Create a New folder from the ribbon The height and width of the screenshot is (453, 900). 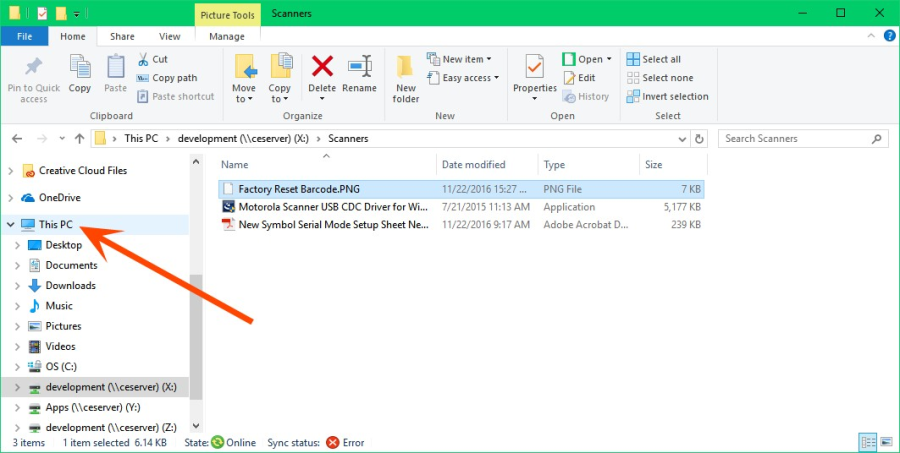click(406, 78)
